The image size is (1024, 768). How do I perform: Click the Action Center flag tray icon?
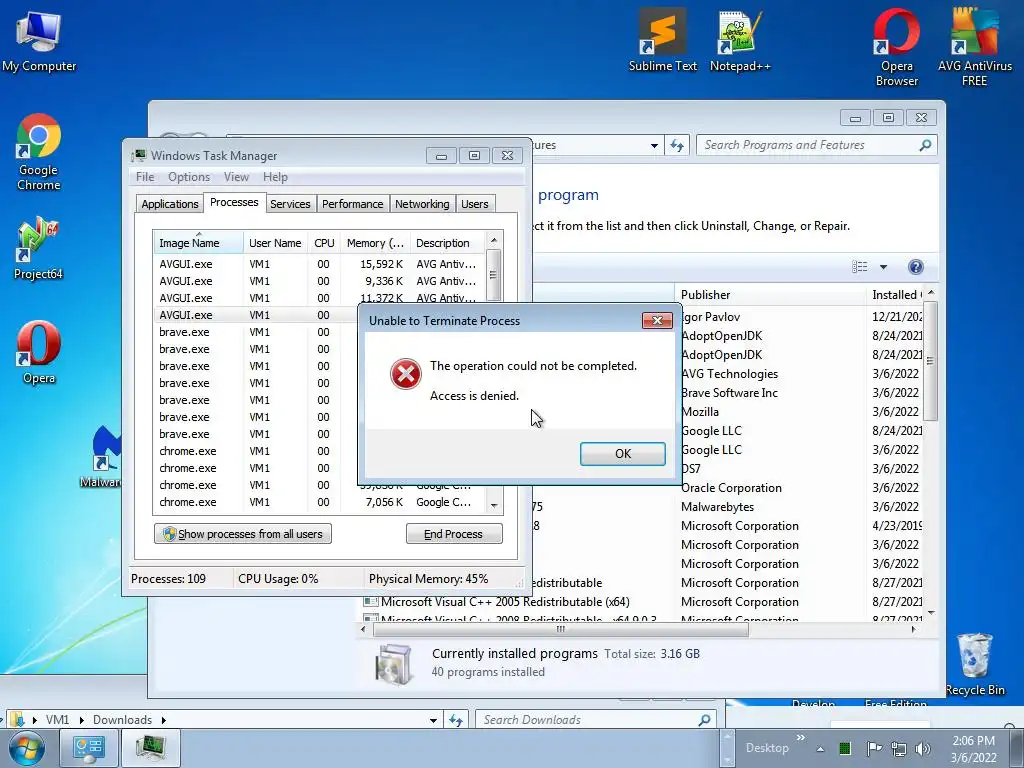pyautogui.click(x=874, y=748)
